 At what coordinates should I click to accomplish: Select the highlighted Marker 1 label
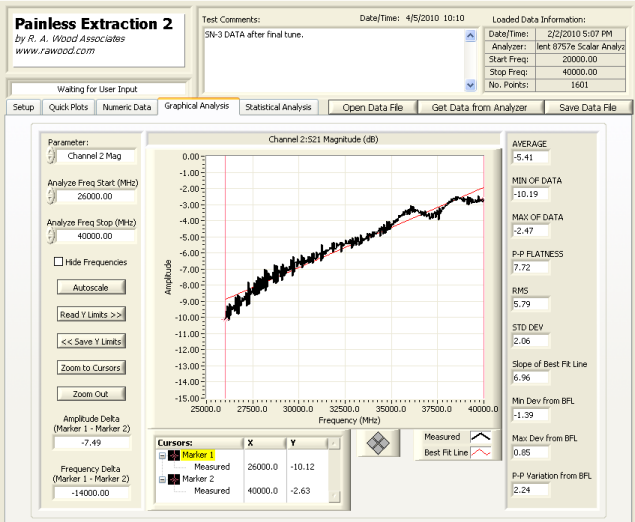(x=198, y=455)
